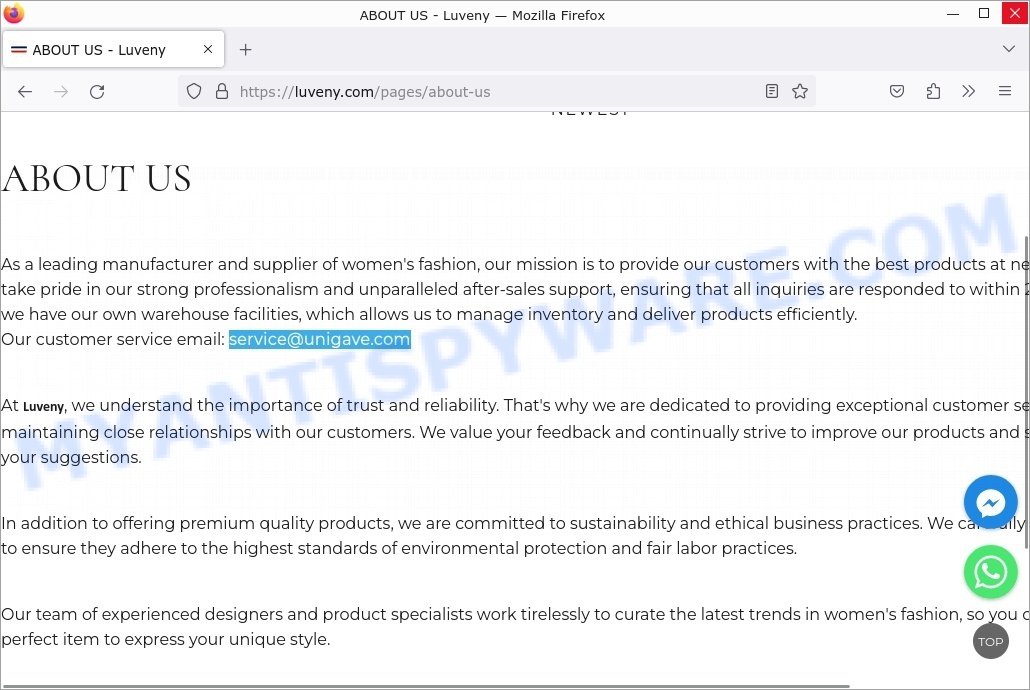Viewport: 1030px width, 690px height.
Task: Click the address bar URL field
Action: coord(496,91)
